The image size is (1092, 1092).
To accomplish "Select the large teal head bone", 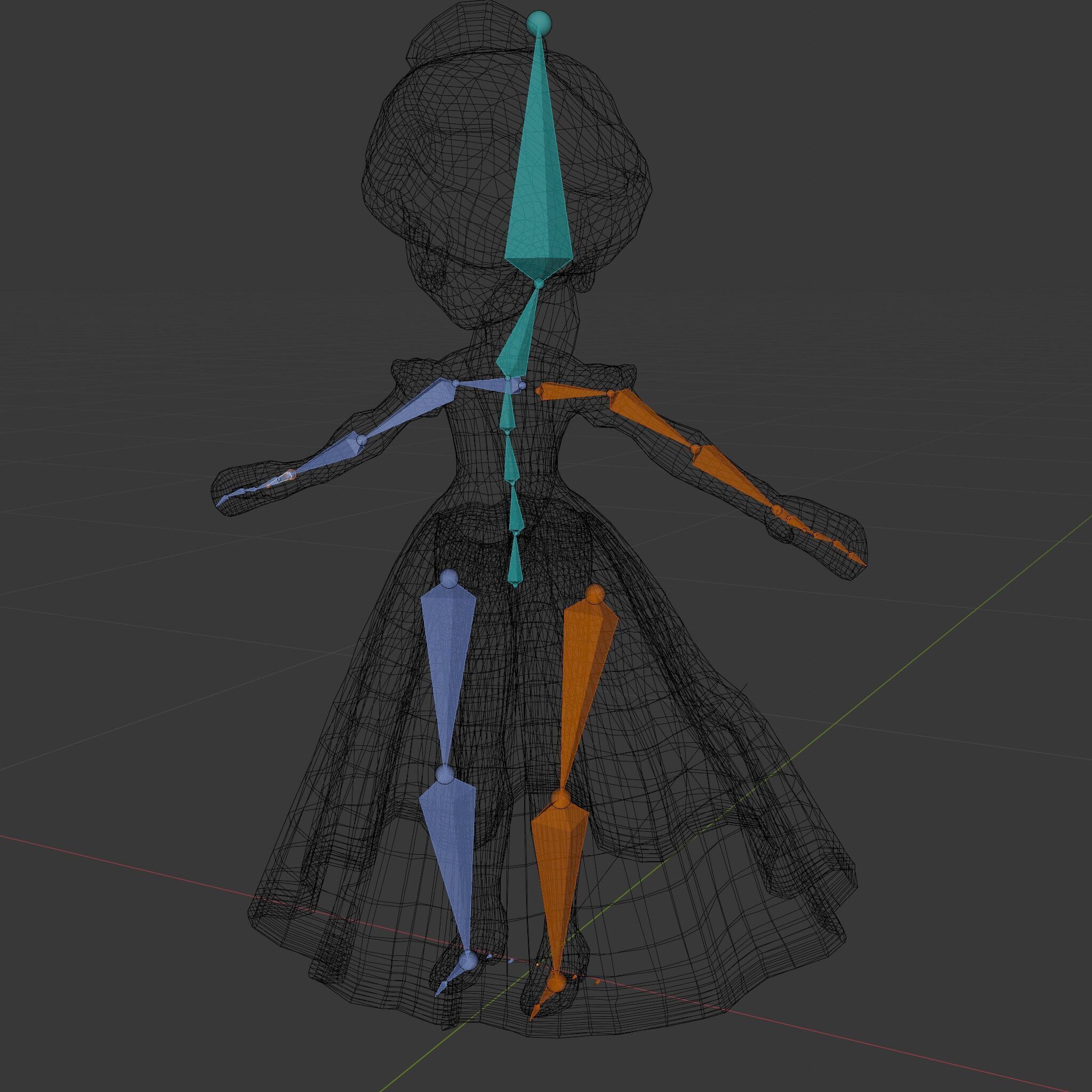I will tap(539, 170).
